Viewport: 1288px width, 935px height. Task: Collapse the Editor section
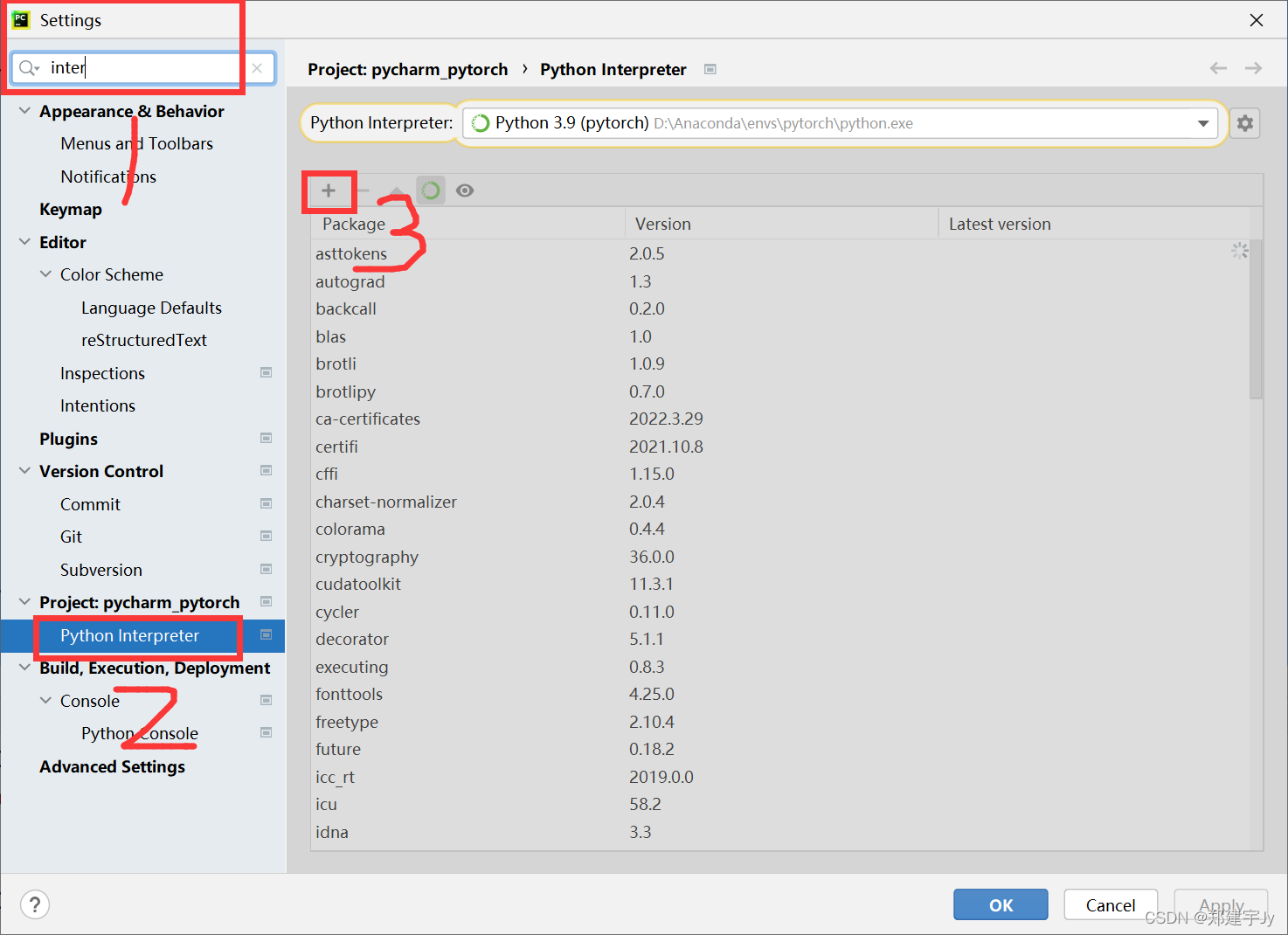click(24, 242)
